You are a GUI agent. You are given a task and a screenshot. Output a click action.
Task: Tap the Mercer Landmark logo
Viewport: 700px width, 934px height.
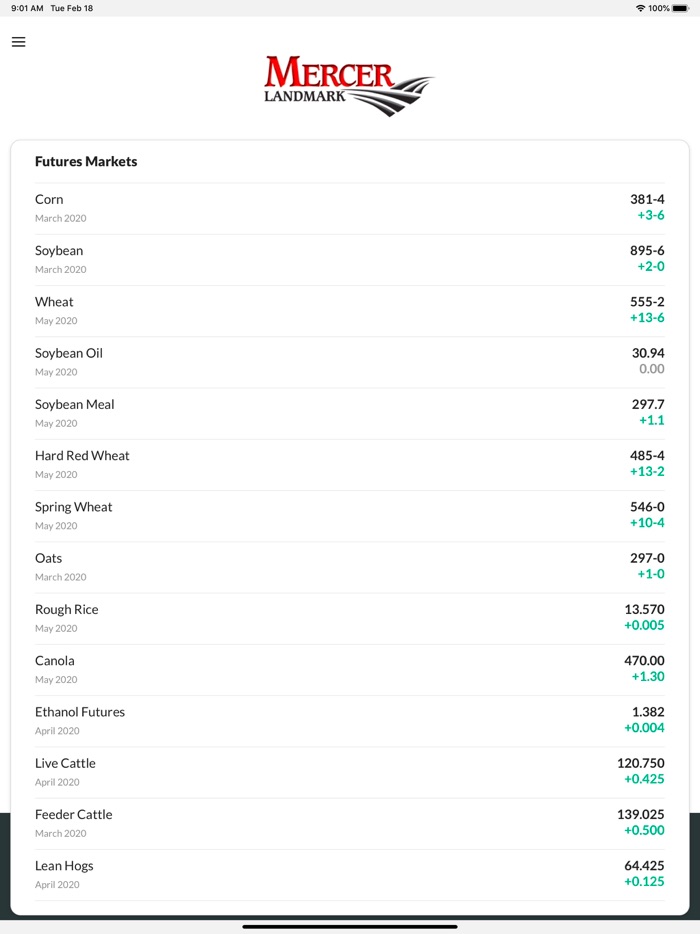(x=349, y=85)
